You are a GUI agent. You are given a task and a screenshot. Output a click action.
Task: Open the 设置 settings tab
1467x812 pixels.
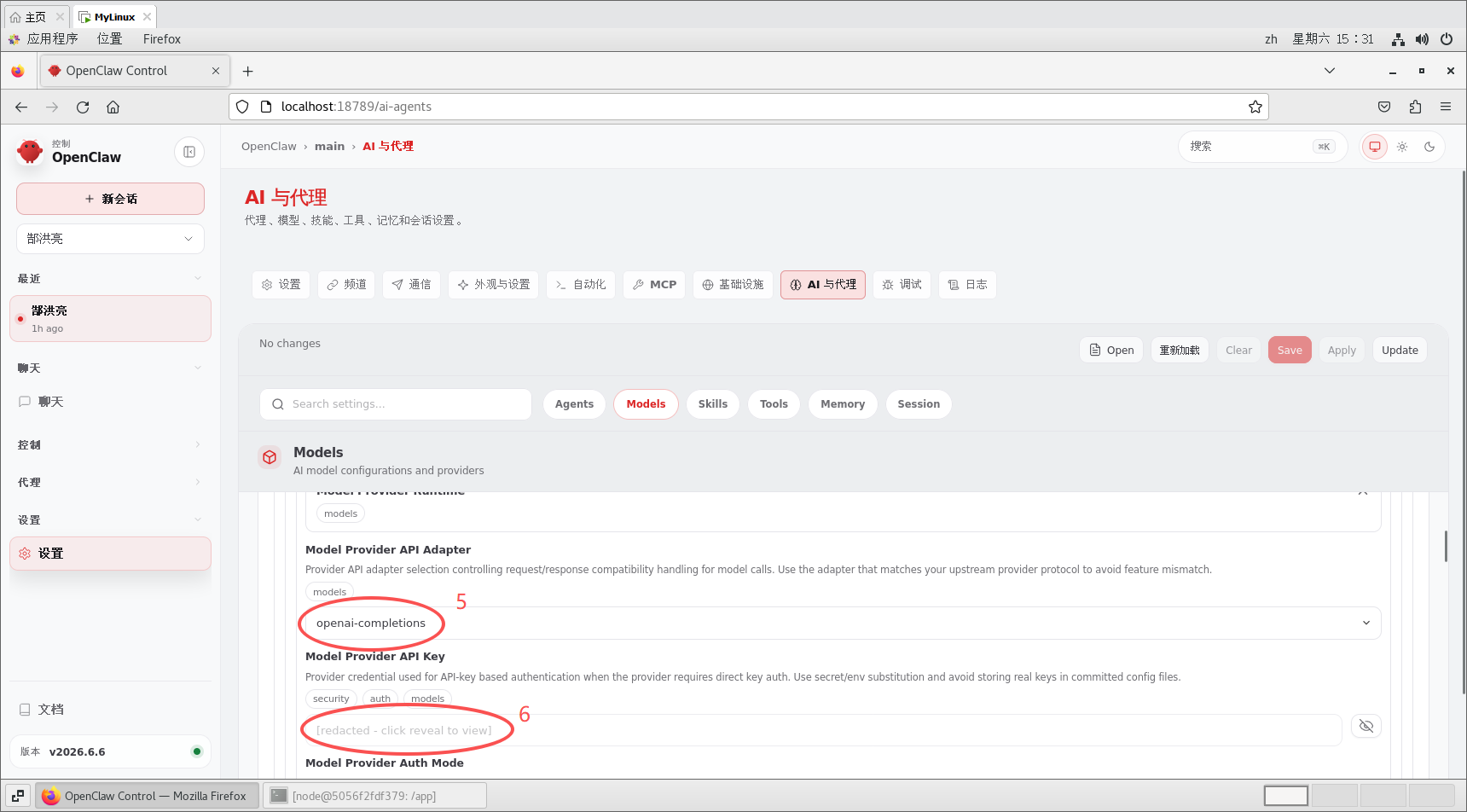pos(281,285)
